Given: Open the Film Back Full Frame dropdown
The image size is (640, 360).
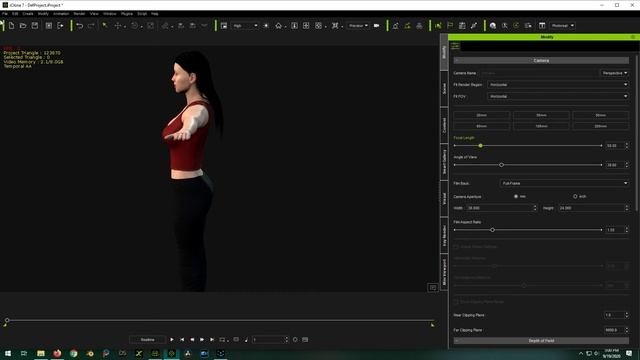Looking at the screenshot, I should [x=564, y=183].
